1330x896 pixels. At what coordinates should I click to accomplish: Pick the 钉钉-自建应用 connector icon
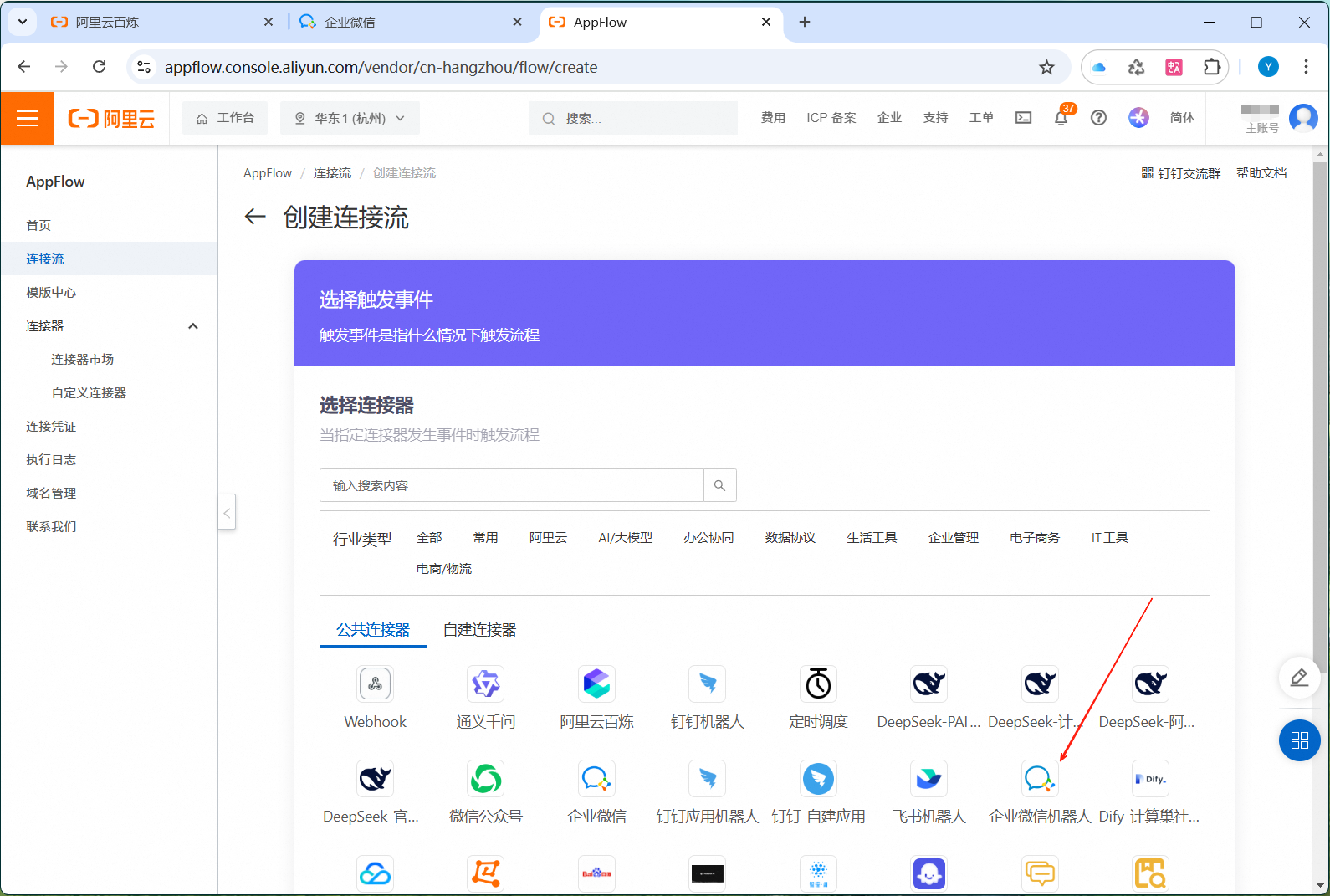(818, 779)
